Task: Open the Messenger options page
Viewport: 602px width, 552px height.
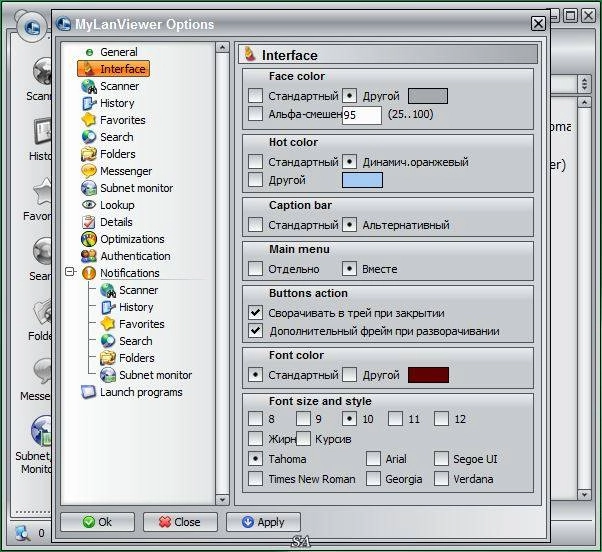Action: pos(126,171)
